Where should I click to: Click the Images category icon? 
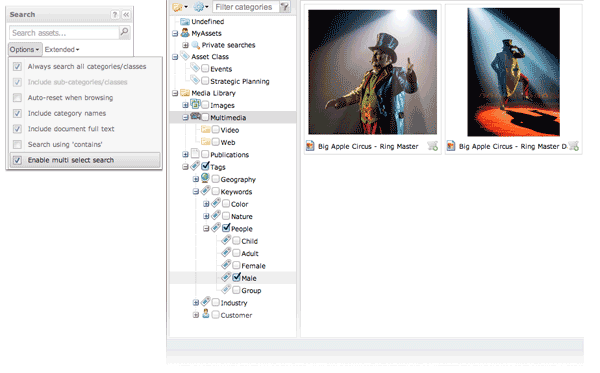click(195, 104)
